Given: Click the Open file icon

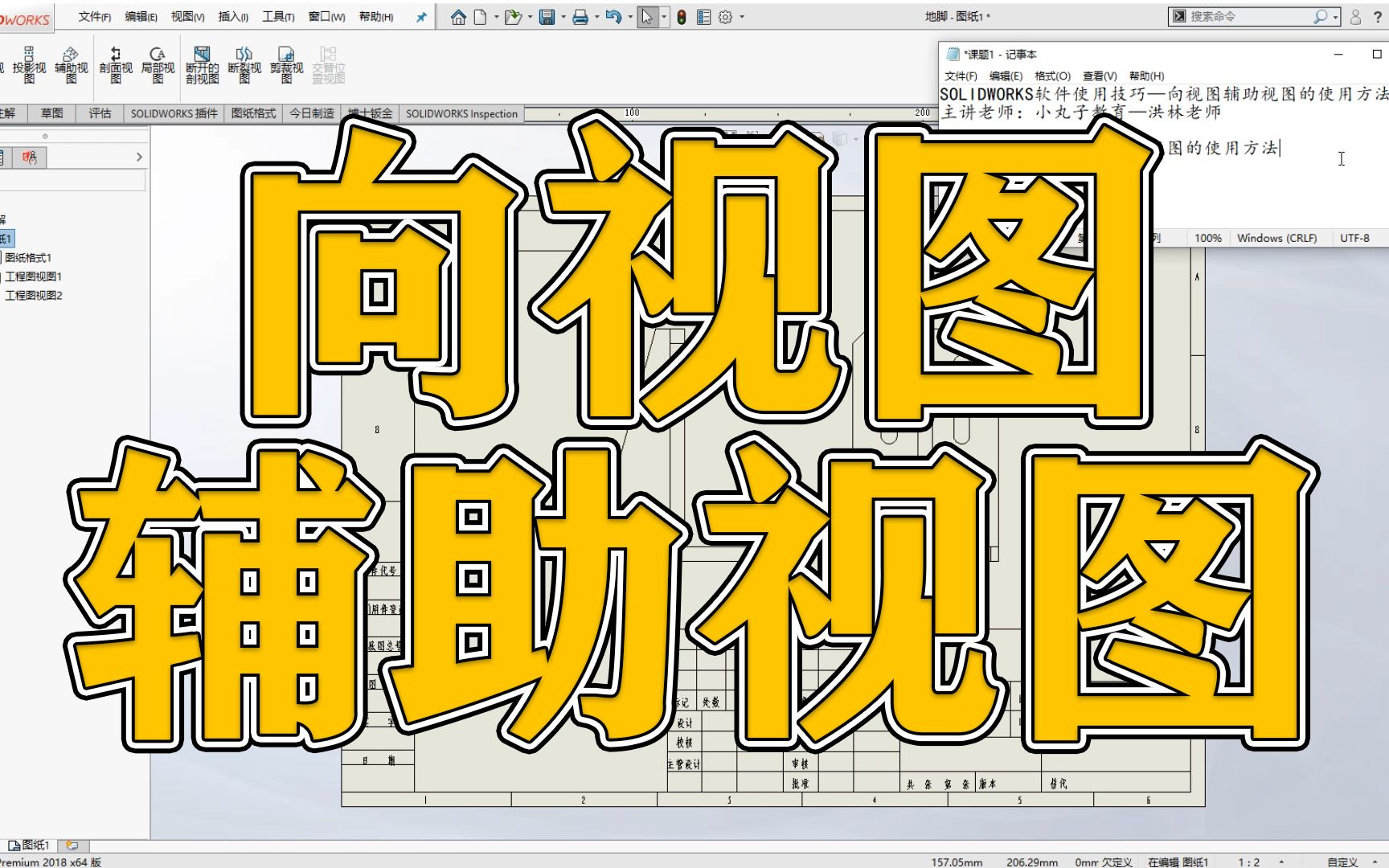Looking at the screenshot, I should (512, 17).
